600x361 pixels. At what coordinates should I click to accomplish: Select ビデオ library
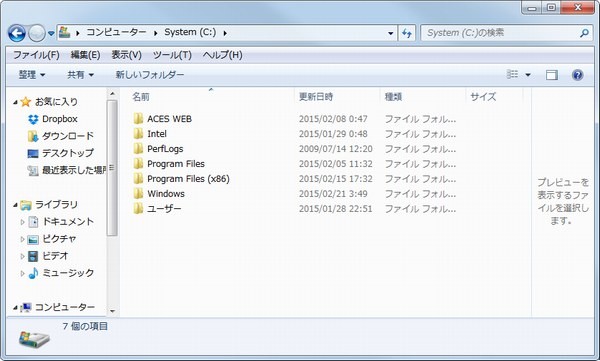point(55,256)
